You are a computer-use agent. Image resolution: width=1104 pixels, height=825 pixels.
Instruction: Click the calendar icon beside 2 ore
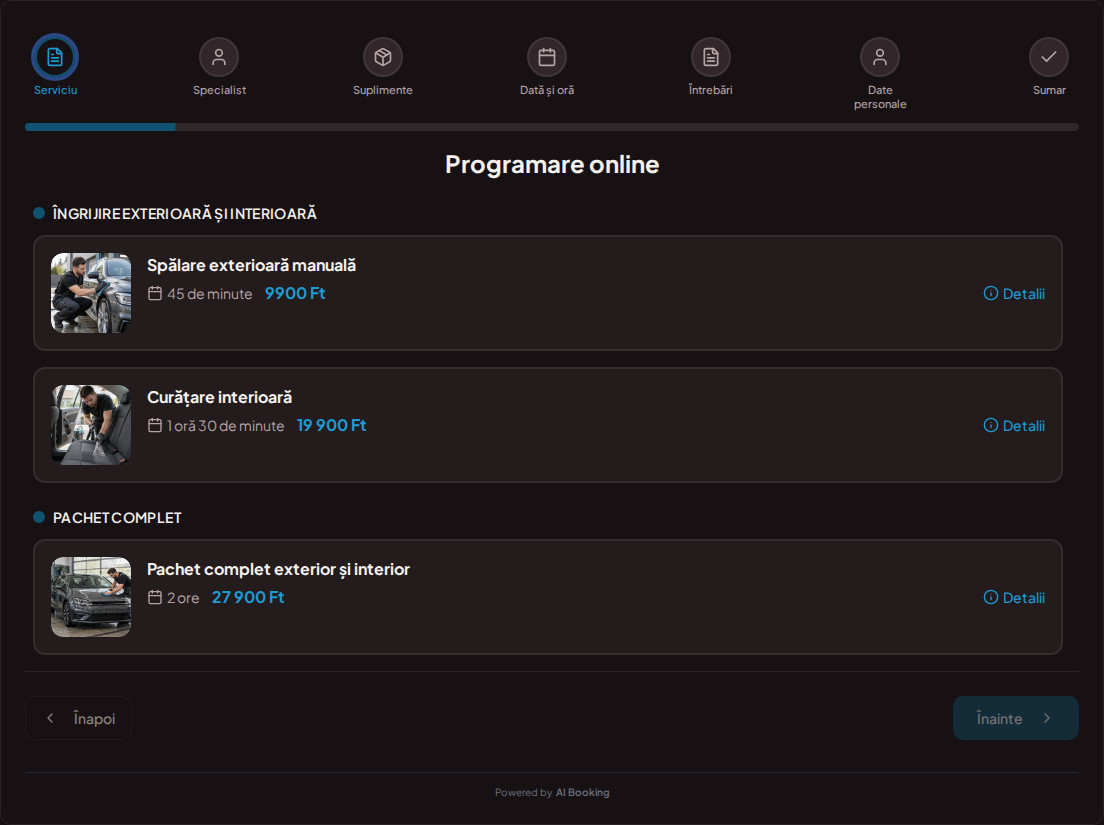coord(155,598)
